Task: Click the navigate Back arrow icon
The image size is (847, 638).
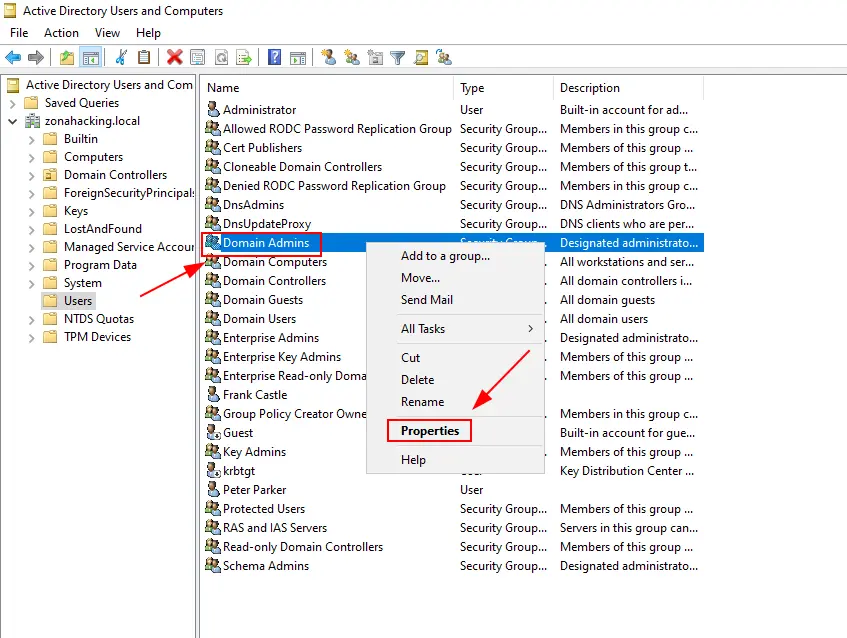Action: (x=14, y=57)
